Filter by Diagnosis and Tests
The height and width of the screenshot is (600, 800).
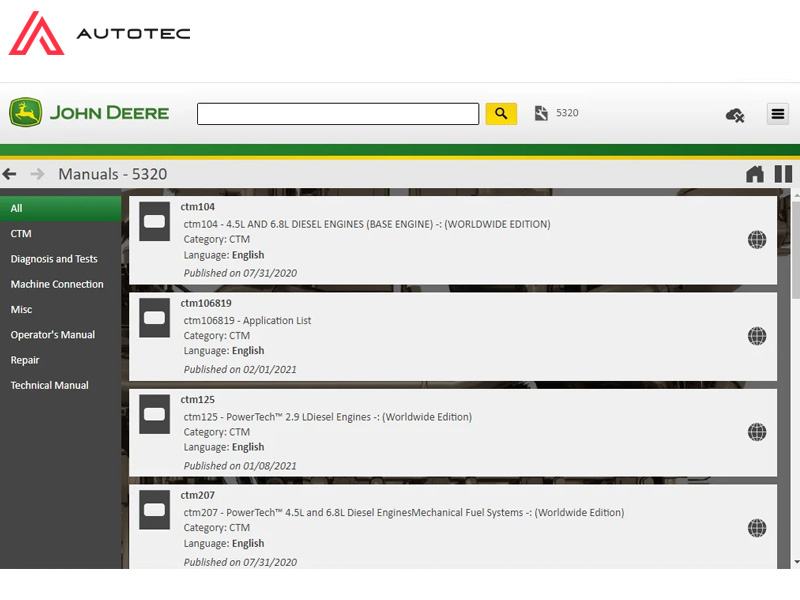coord(61,259)
